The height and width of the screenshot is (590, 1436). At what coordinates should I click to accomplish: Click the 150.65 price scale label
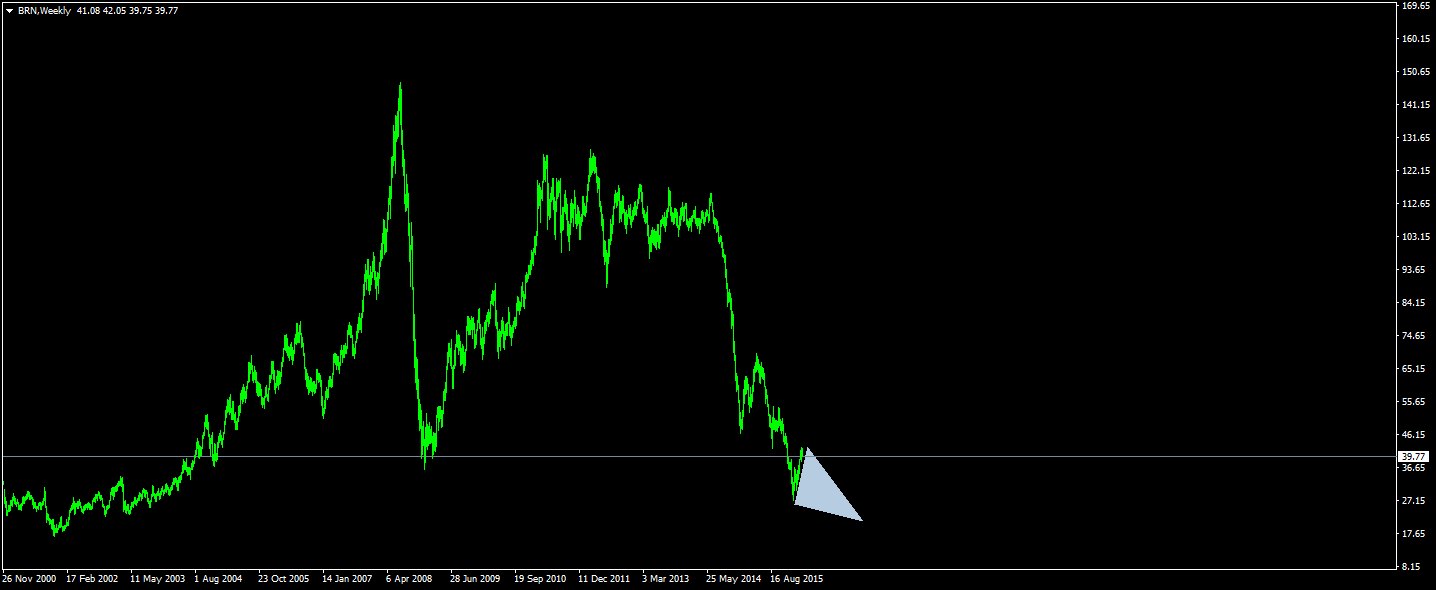pyautogui.click(x=1415, y=72)
